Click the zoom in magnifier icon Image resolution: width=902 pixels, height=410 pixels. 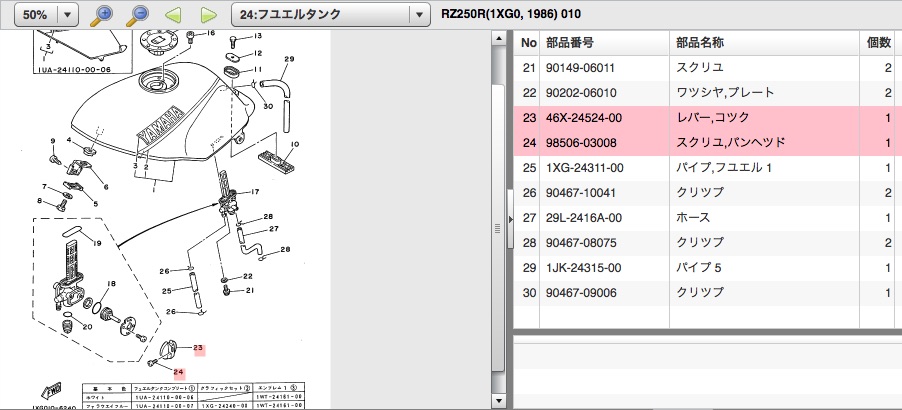101,15
